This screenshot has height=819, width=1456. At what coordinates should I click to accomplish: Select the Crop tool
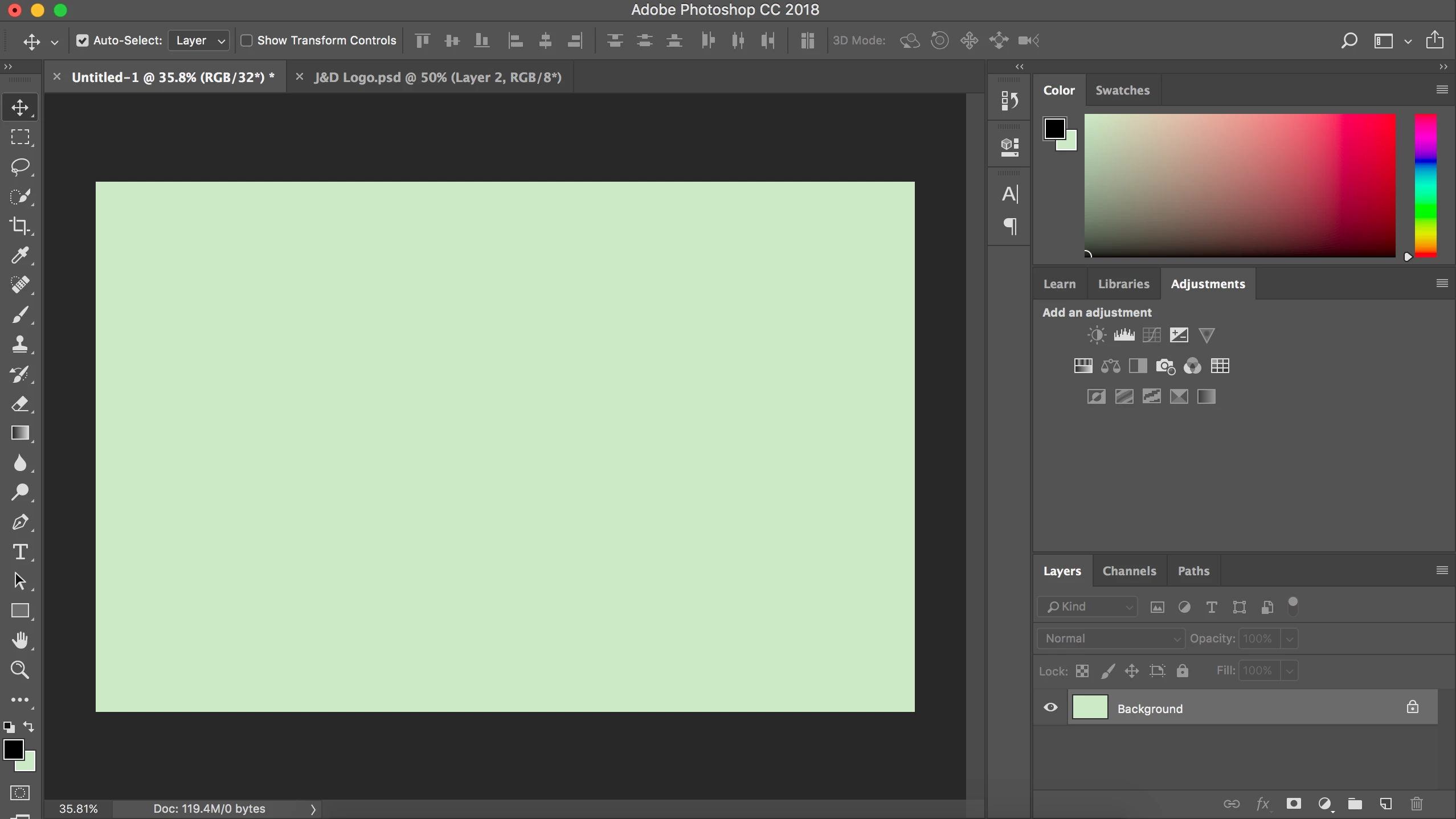pos(20,226)
